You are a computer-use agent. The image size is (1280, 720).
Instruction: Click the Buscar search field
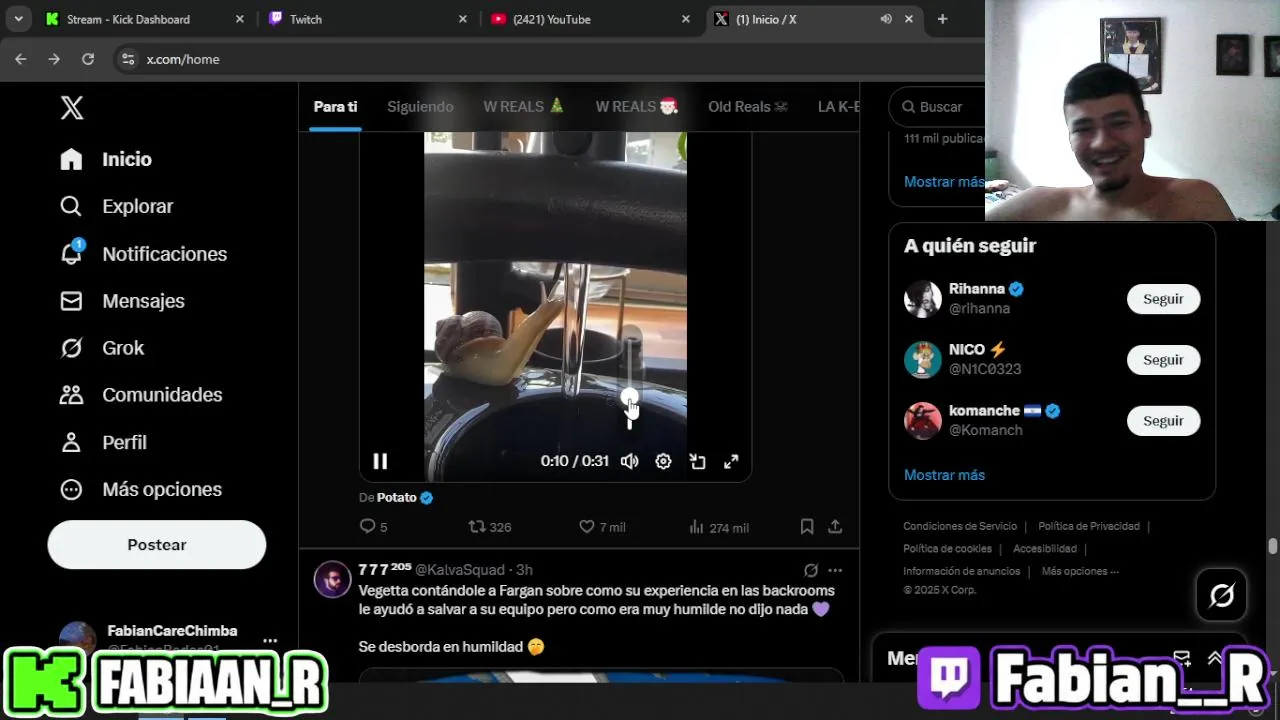tap(940, 107)
